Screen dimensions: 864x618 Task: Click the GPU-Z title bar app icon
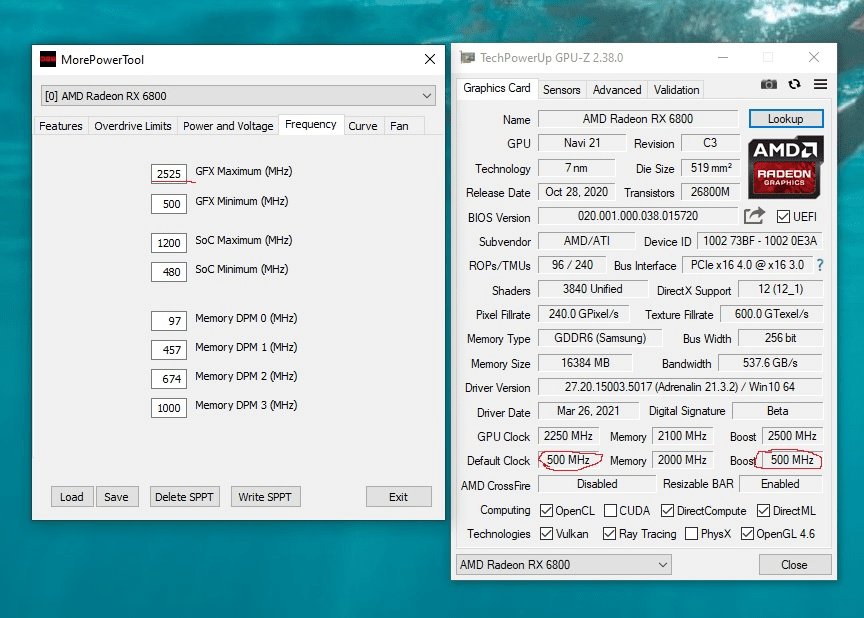467,57
